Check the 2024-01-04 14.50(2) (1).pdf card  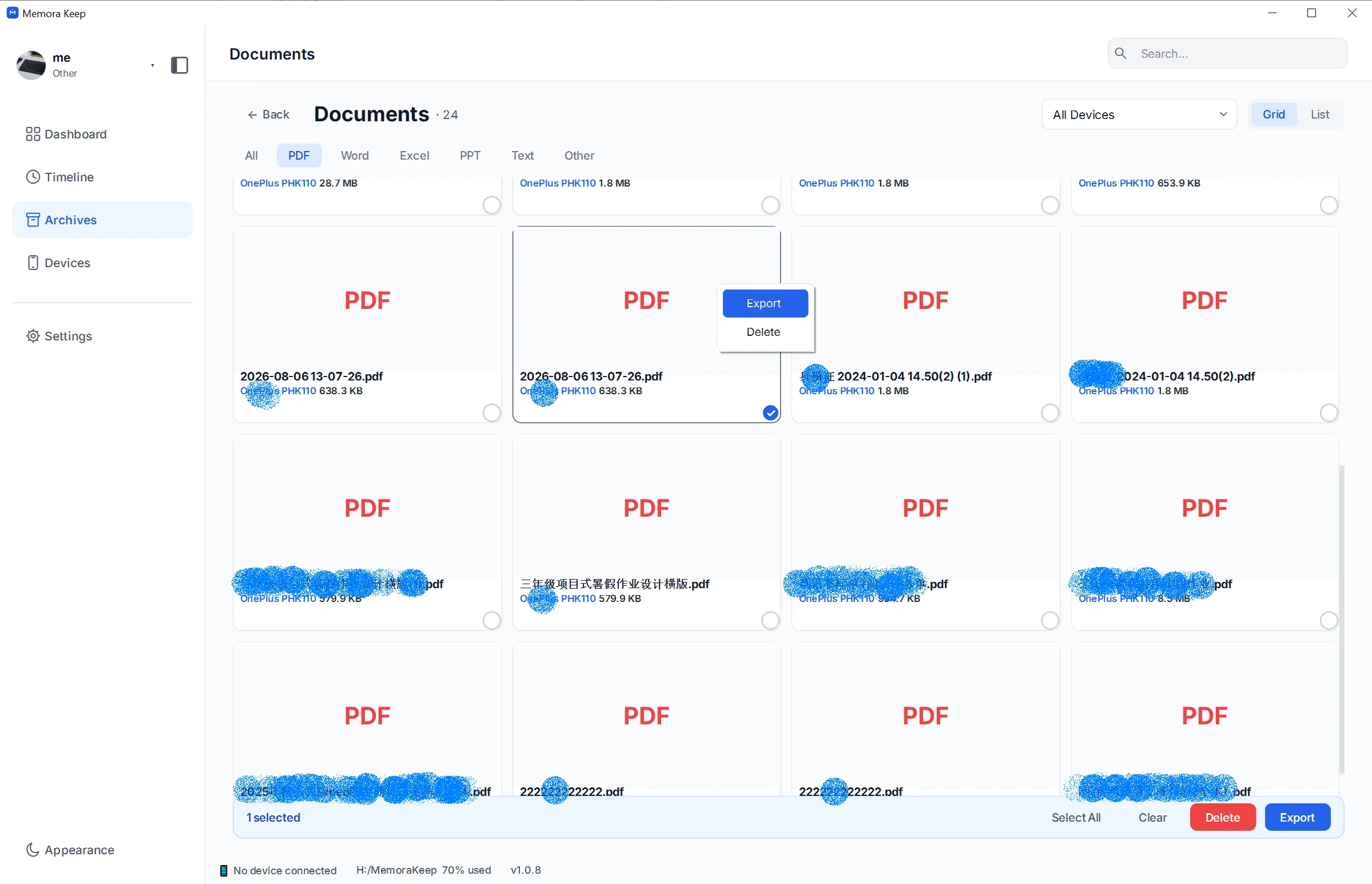point(1049,413)
